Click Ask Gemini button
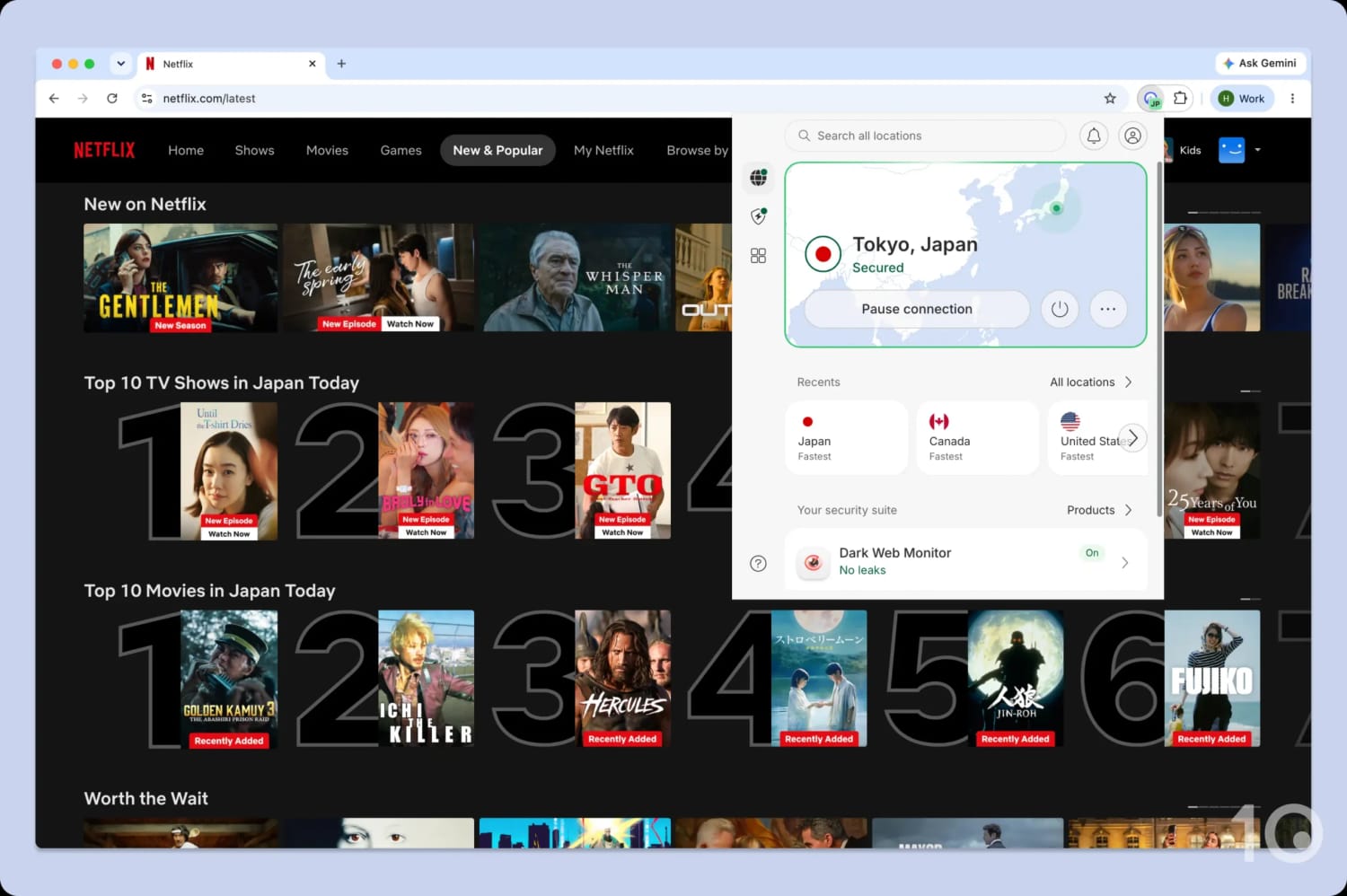The height and width of the screenshot is (896, 1347). point(1260,64)
